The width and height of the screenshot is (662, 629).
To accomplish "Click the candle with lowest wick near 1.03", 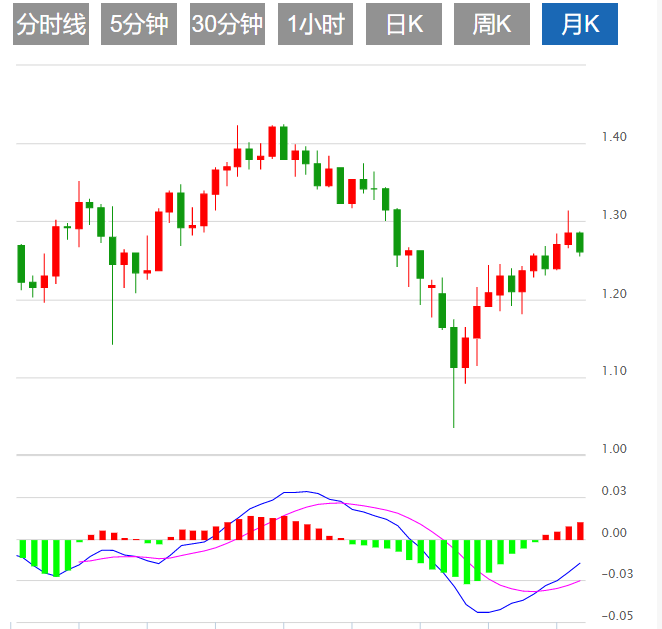I will [454, 347].
